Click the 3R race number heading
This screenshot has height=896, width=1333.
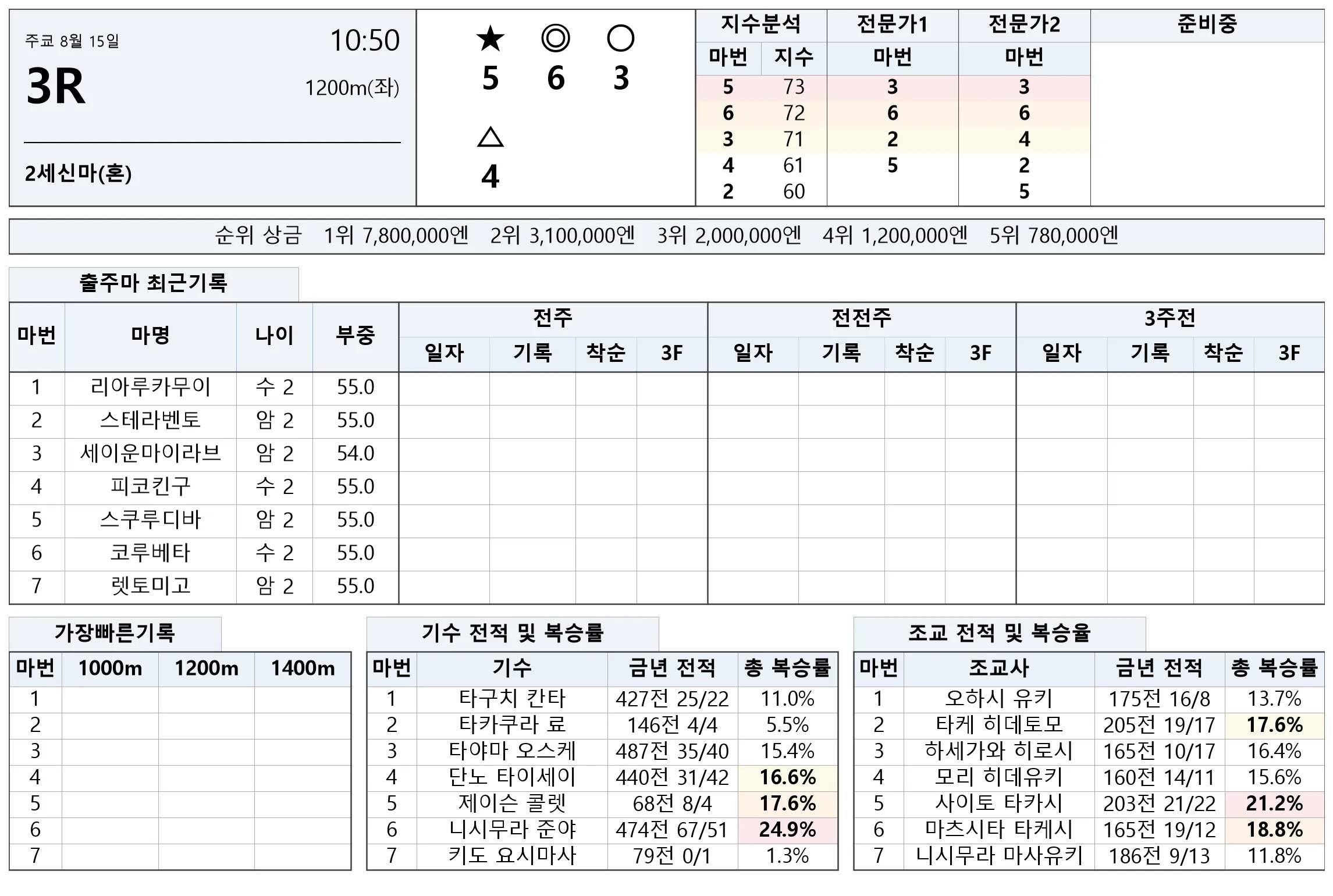[56, 87]
